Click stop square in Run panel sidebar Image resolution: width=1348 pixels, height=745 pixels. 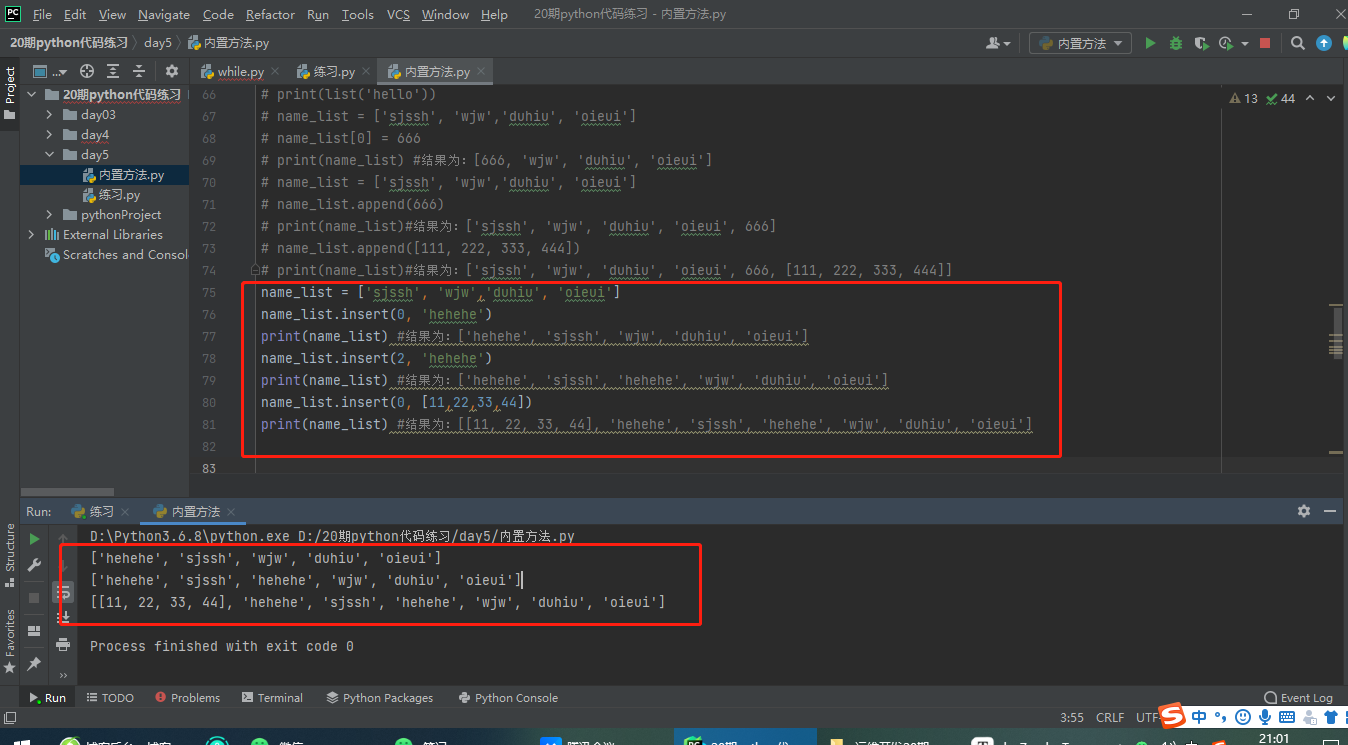34,597
